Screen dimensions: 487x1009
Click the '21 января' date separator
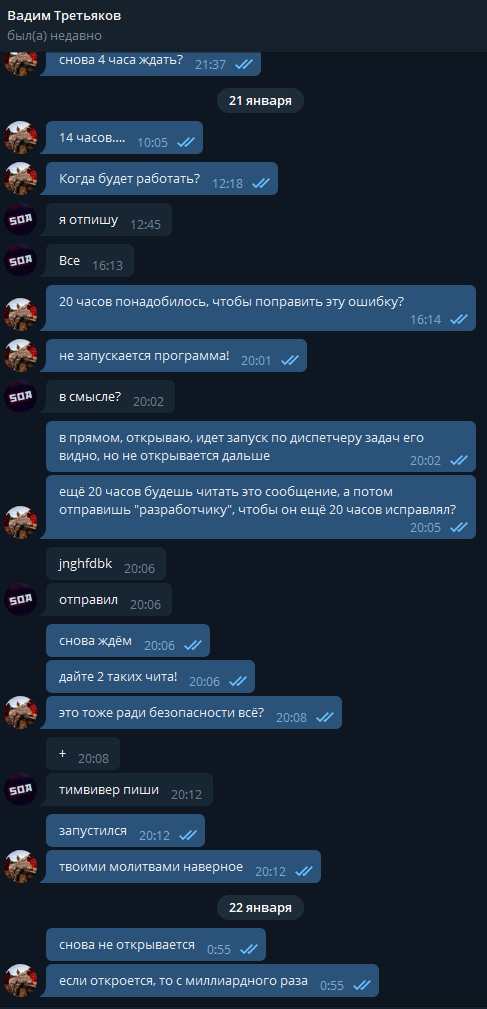point(260,100)
